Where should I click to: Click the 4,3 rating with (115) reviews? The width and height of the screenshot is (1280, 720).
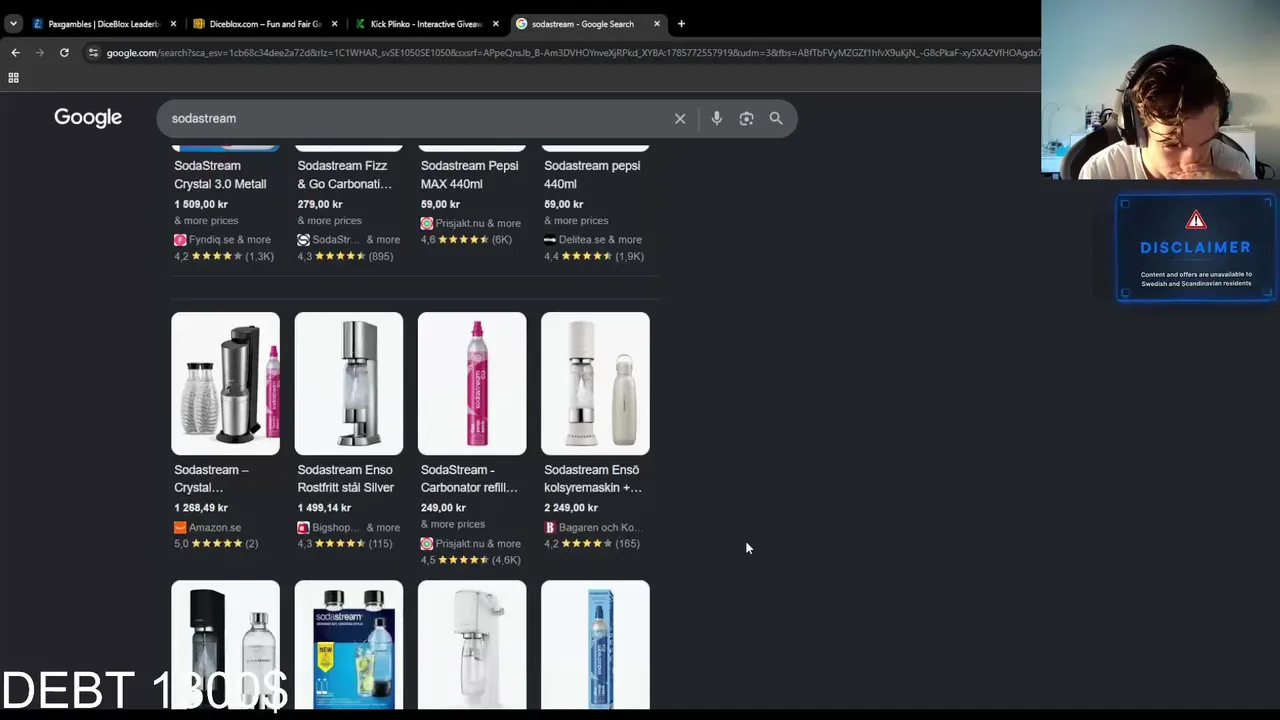(345, 544)
